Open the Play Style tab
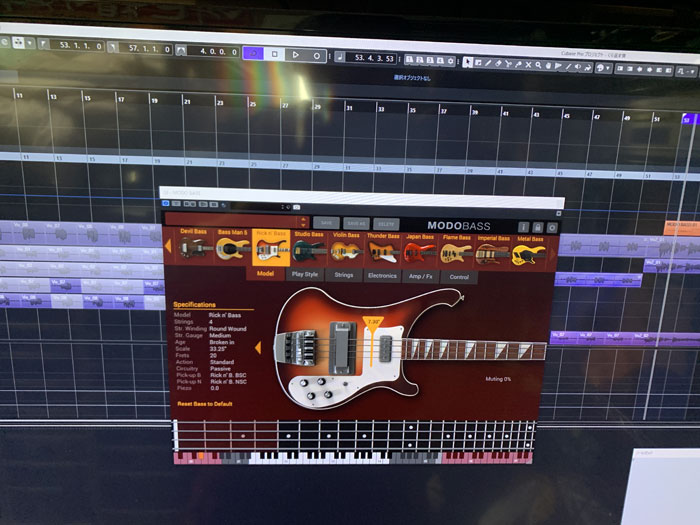This screenshot has height=525, width=700. coord(305,274)
